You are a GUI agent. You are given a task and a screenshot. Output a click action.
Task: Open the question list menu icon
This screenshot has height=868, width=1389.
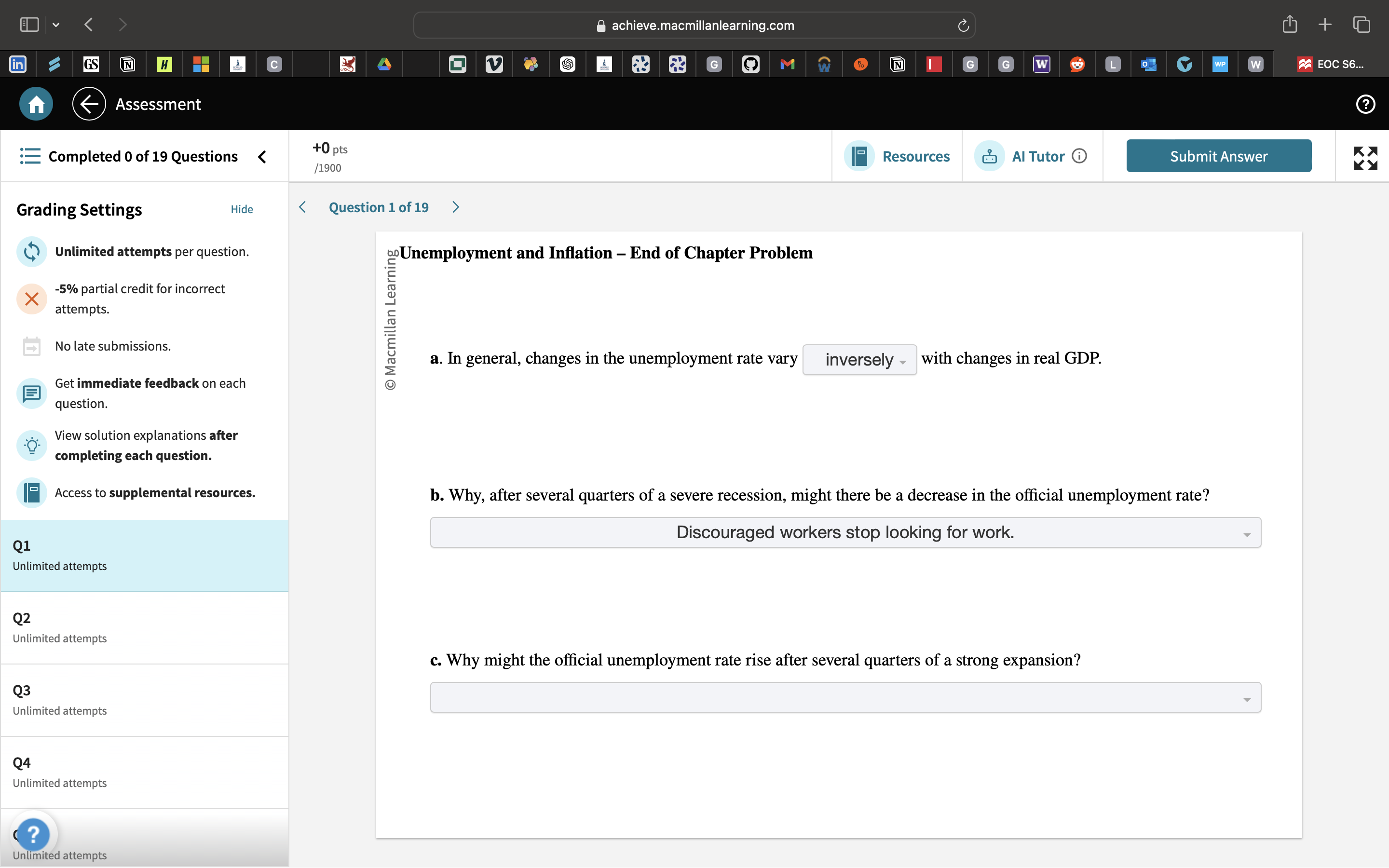click(x=30, y=156)
